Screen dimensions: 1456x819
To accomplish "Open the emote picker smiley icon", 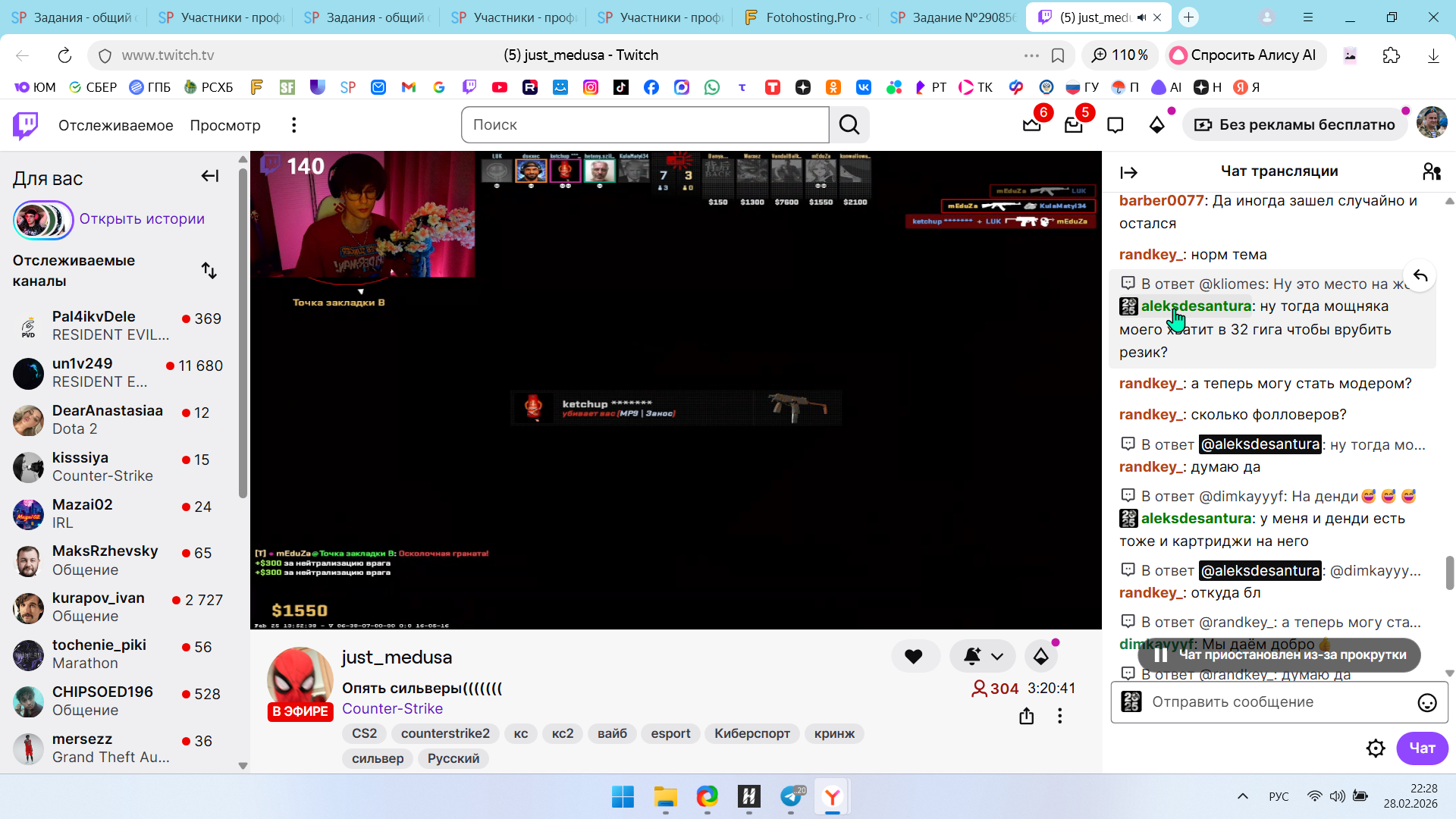I will (x=1426, y=703).
